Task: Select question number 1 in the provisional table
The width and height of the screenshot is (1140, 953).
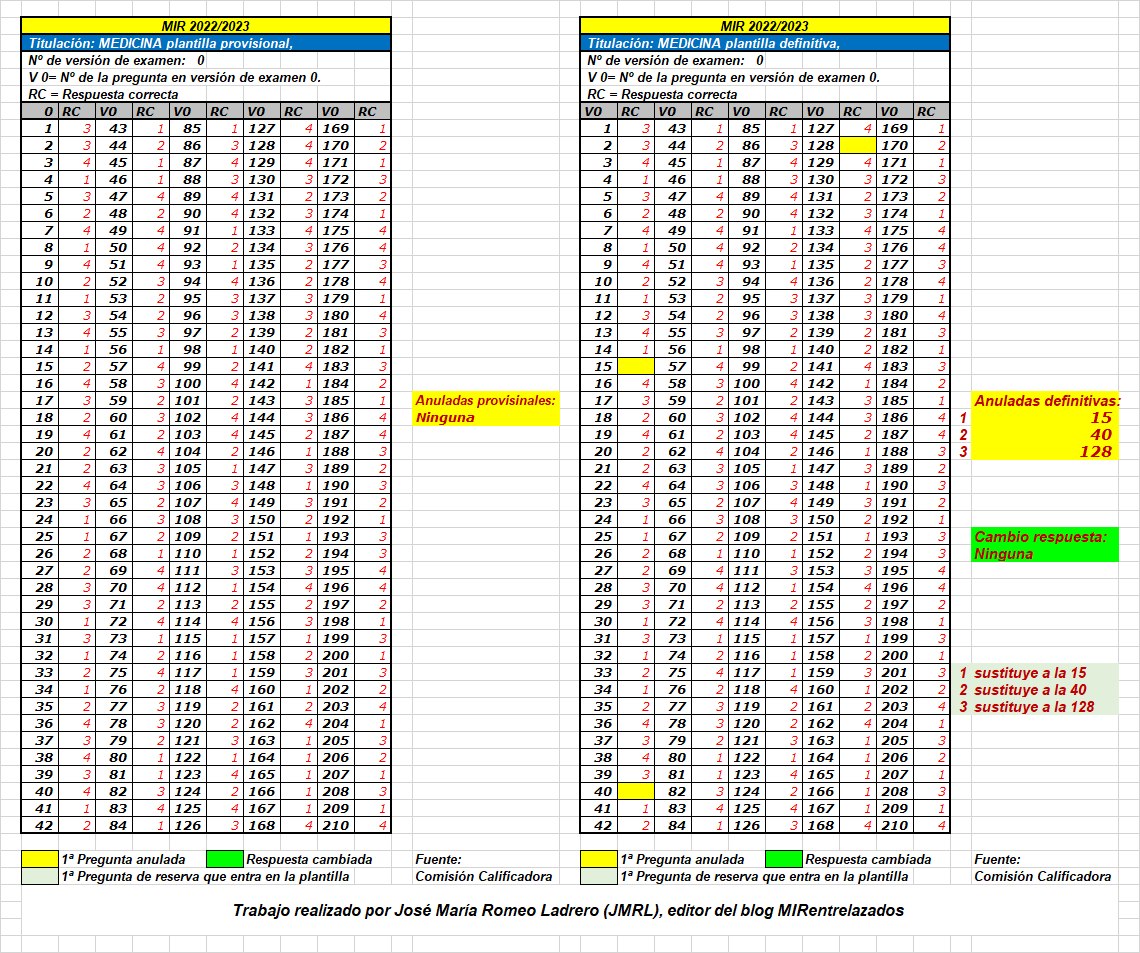Action: pyautogui.click(x=48, y=129)
